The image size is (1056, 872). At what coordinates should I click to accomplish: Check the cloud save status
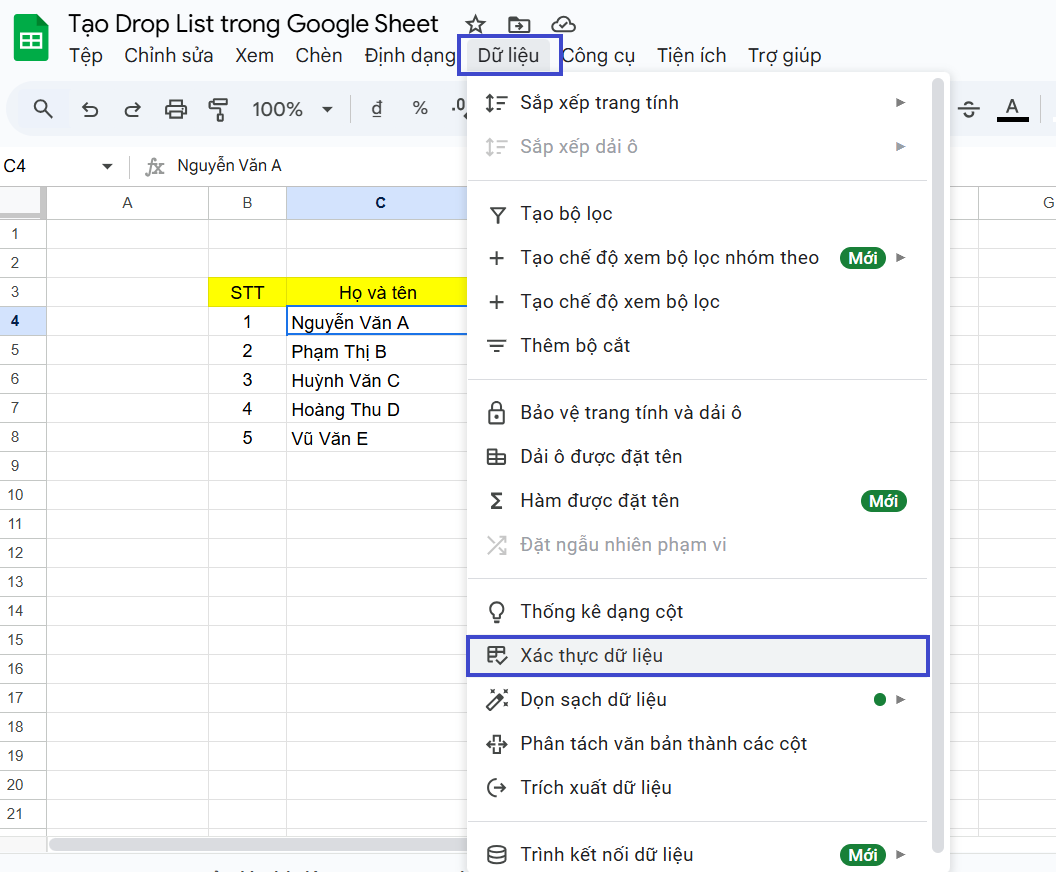[x=563, y=24]
